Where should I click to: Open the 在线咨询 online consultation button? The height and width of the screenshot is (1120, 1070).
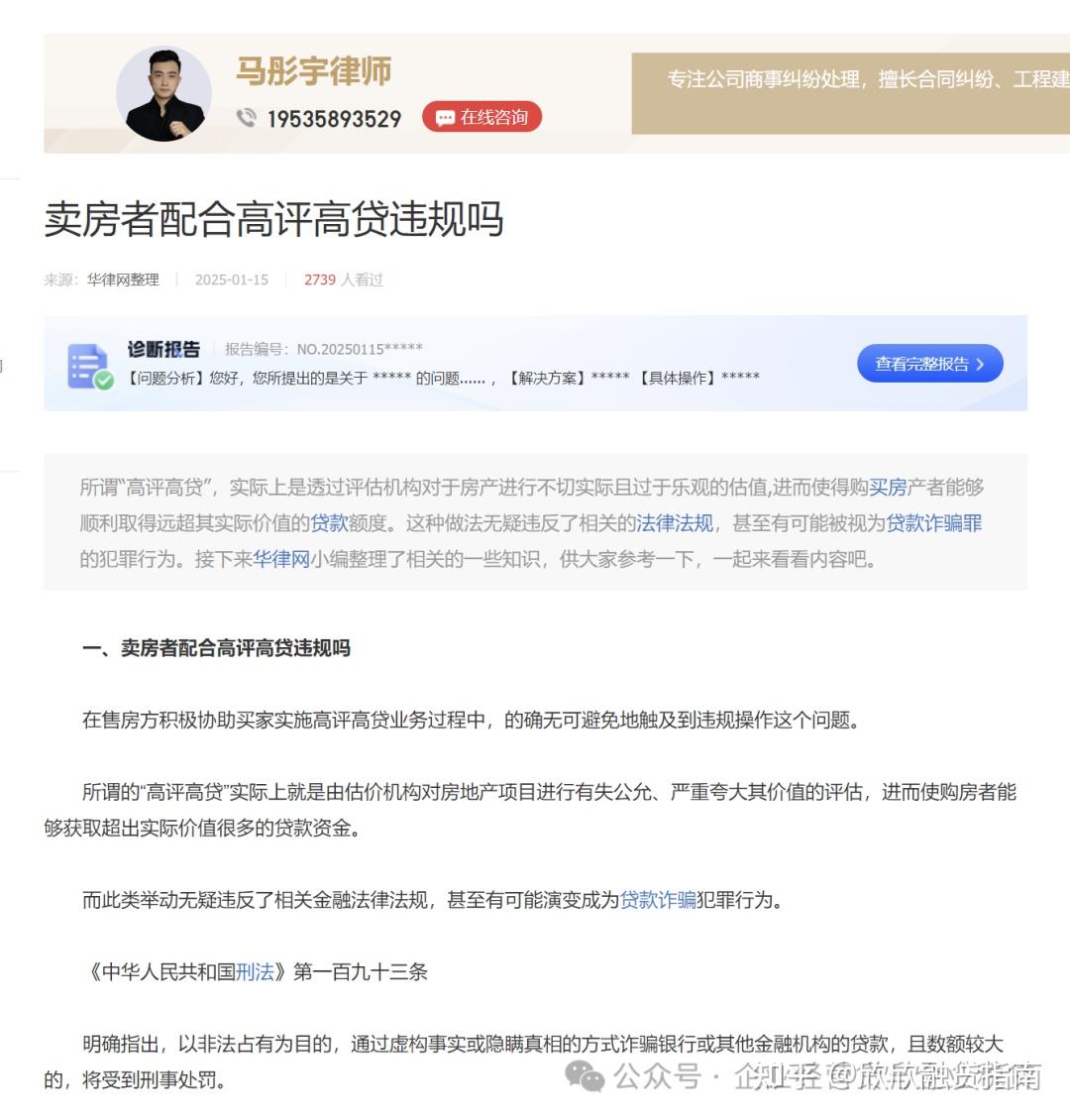click(x=481, y=117)
